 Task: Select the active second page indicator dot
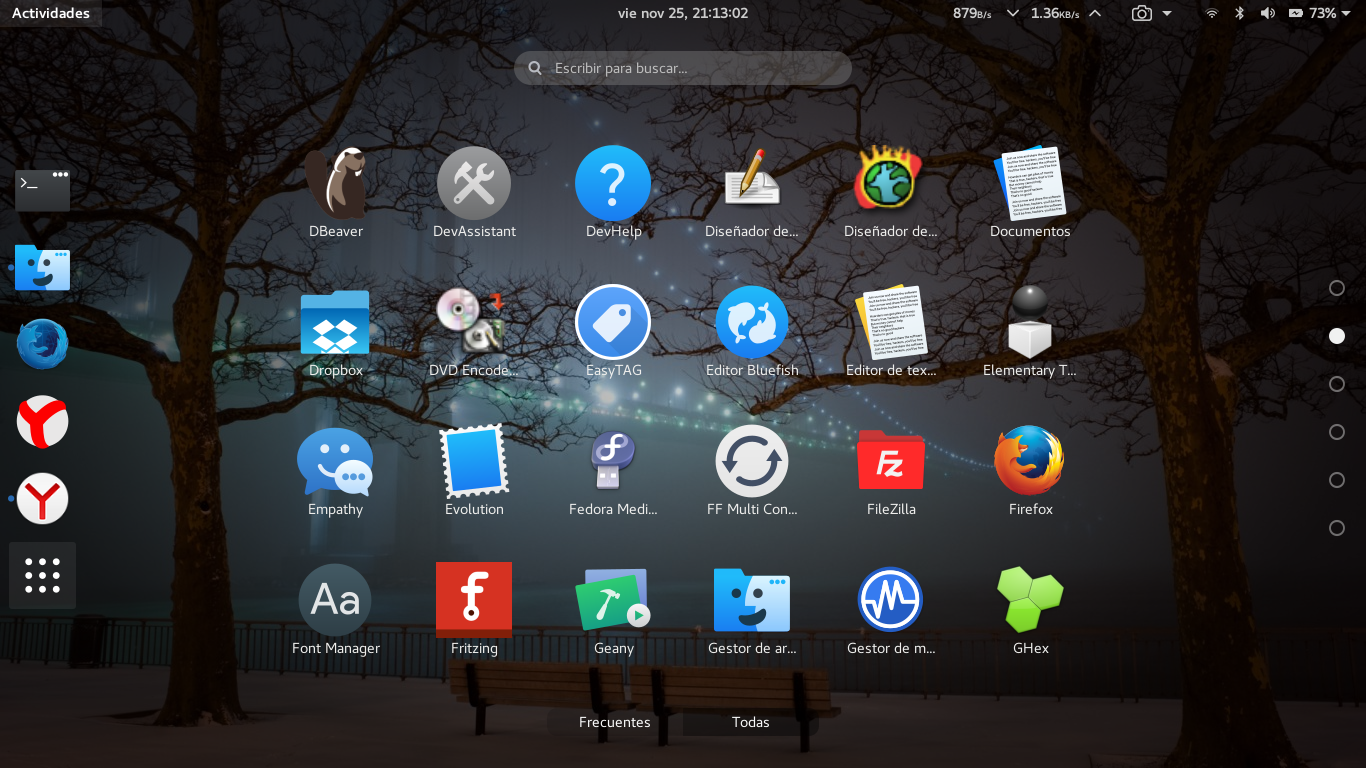(x=1337, y=336)
